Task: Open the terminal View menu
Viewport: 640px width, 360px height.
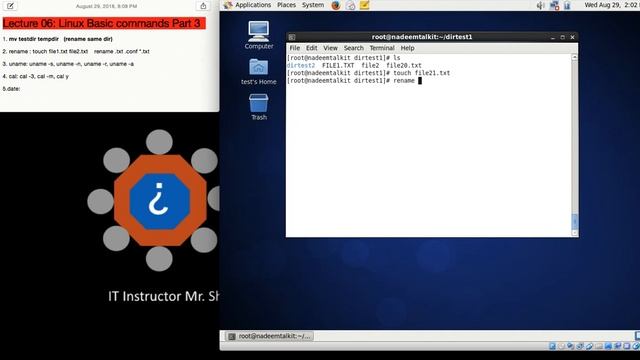Action: pyautogui.click(x=330, y=48)
